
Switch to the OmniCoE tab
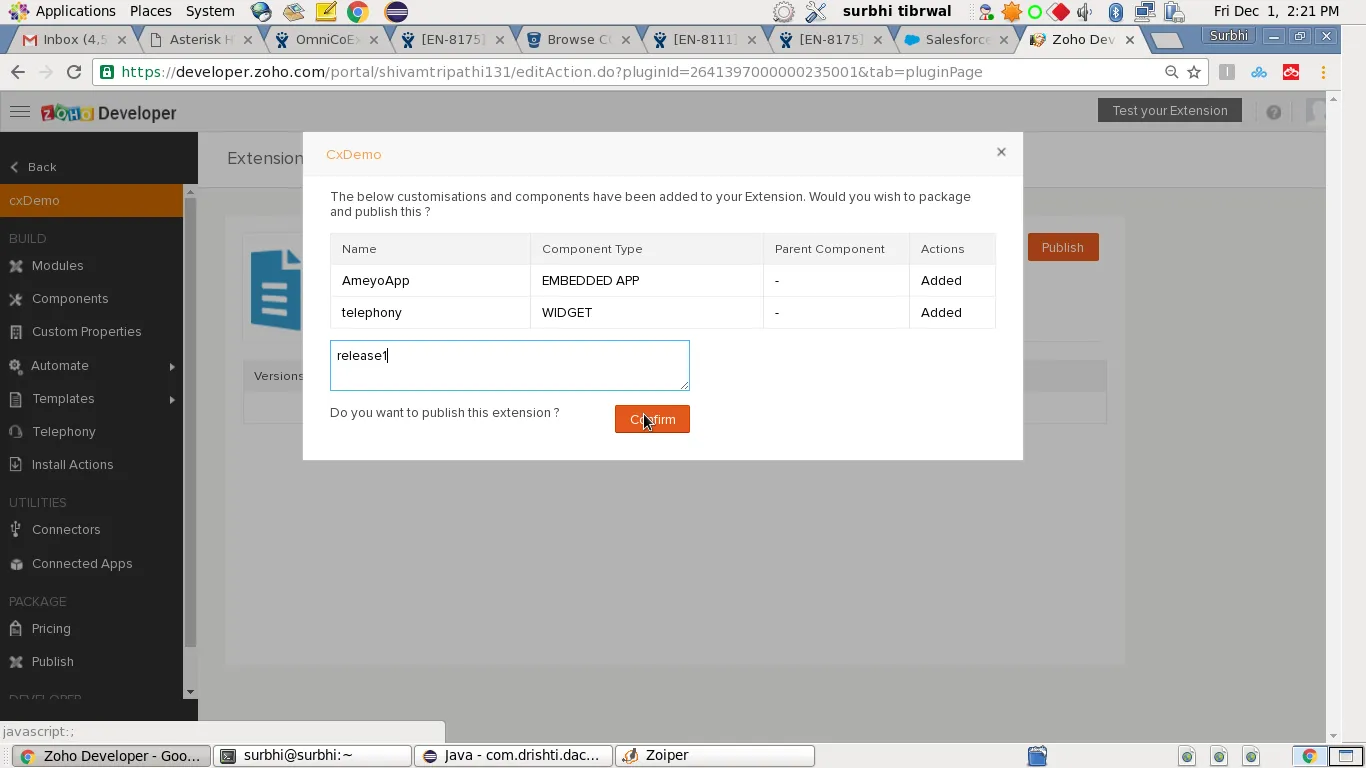point(326,40)
